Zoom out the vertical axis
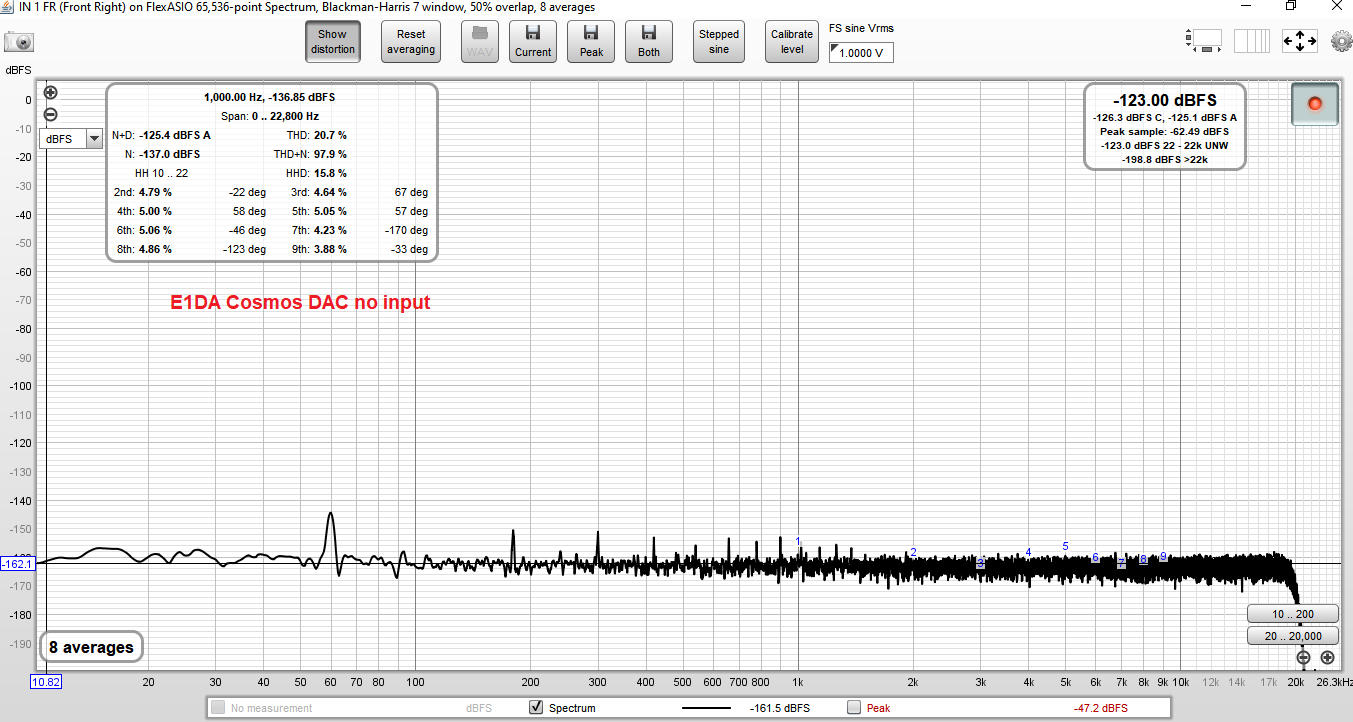 (50, 114)
